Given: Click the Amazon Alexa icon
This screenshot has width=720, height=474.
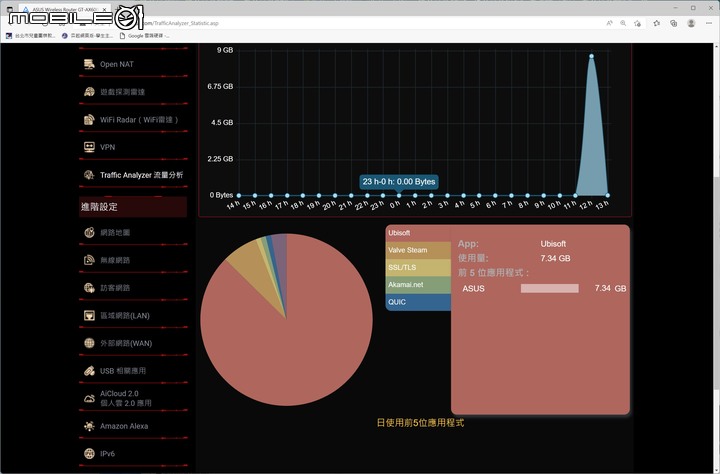Looking at the screenshot, I should (x=89, y=426).
